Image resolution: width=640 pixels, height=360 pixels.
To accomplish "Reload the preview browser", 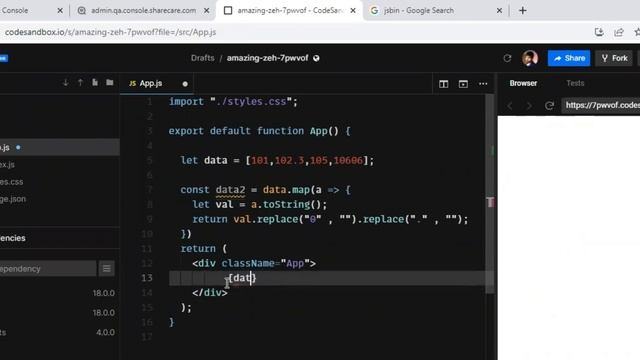I will point(549,106).
